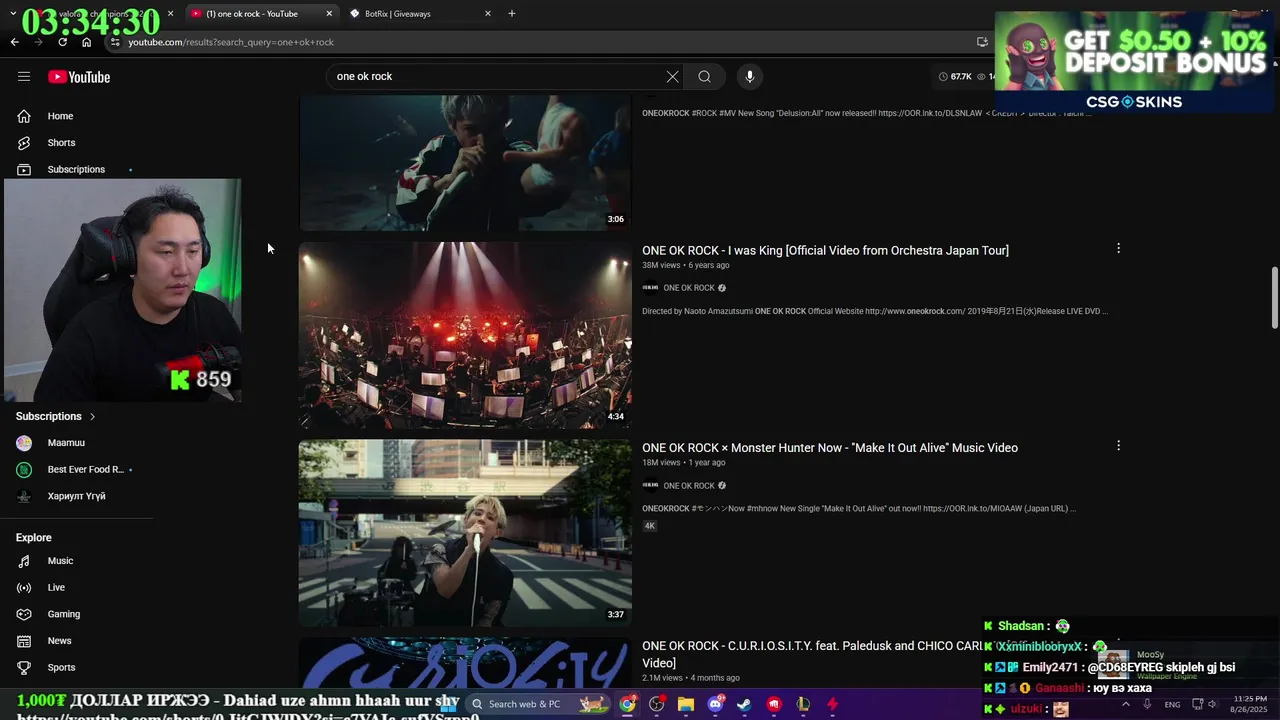Open Google Chrome from the taskbar
This screenshot has width=1280, height=720.
(627, 704)
